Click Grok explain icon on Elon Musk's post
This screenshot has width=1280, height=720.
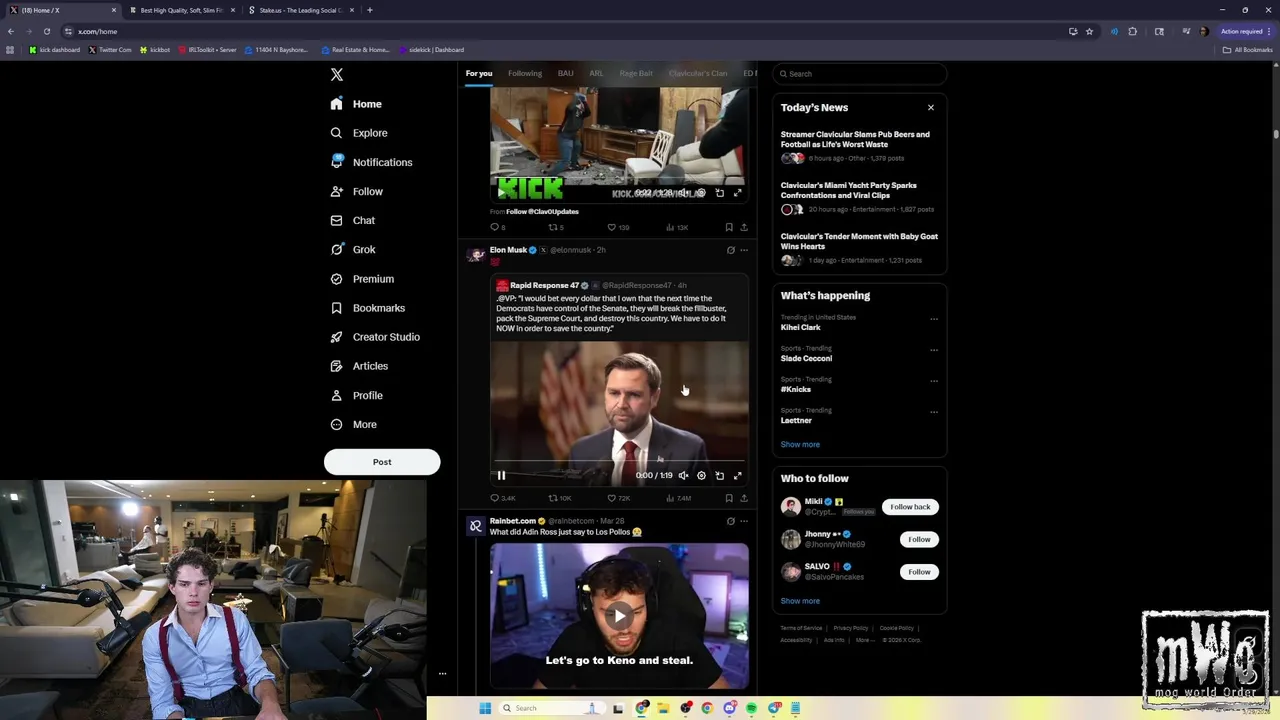(730, 250)
